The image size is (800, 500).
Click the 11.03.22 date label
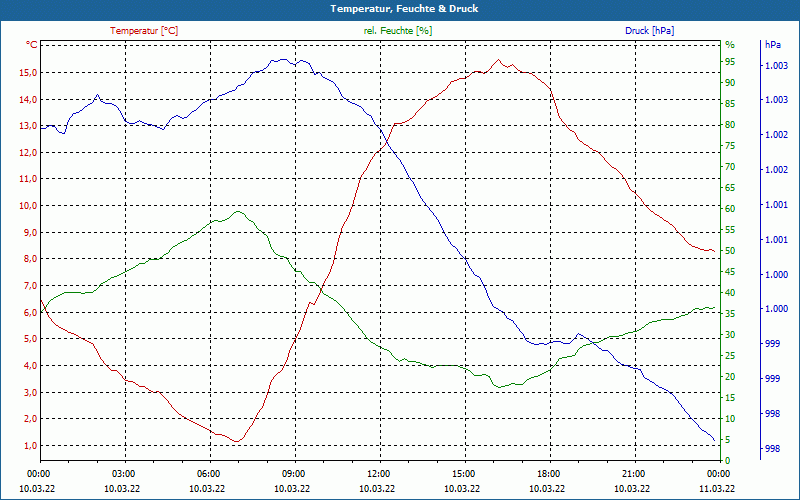point(717,488)
